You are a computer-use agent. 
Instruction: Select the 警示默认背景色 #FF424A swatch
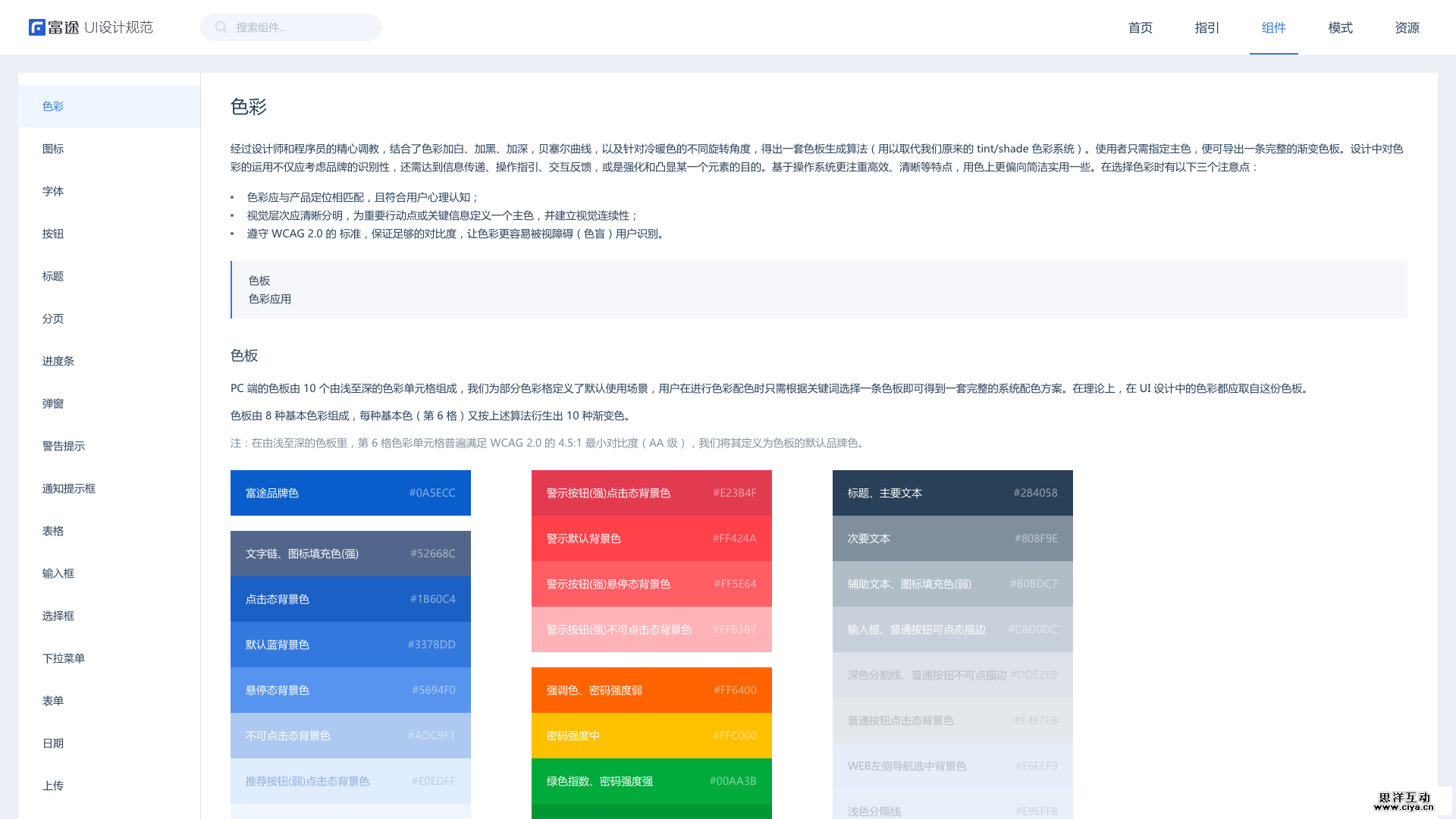pyautogui.click(x=651, y=538)
